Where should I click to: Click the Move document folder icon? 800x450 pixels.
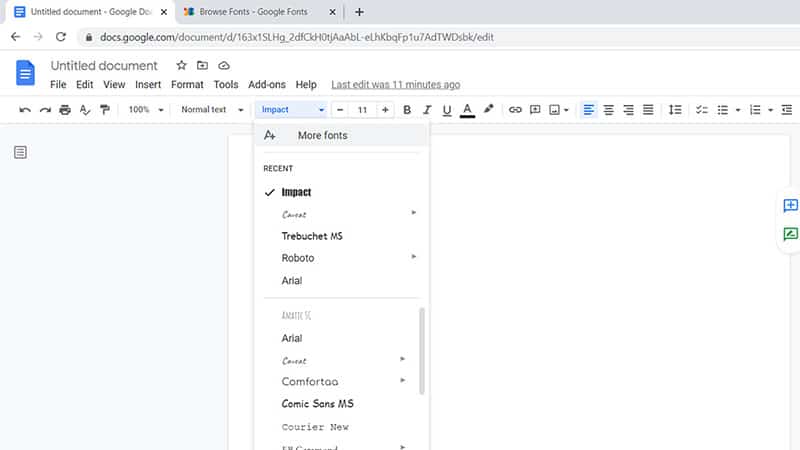pos(203,65)
